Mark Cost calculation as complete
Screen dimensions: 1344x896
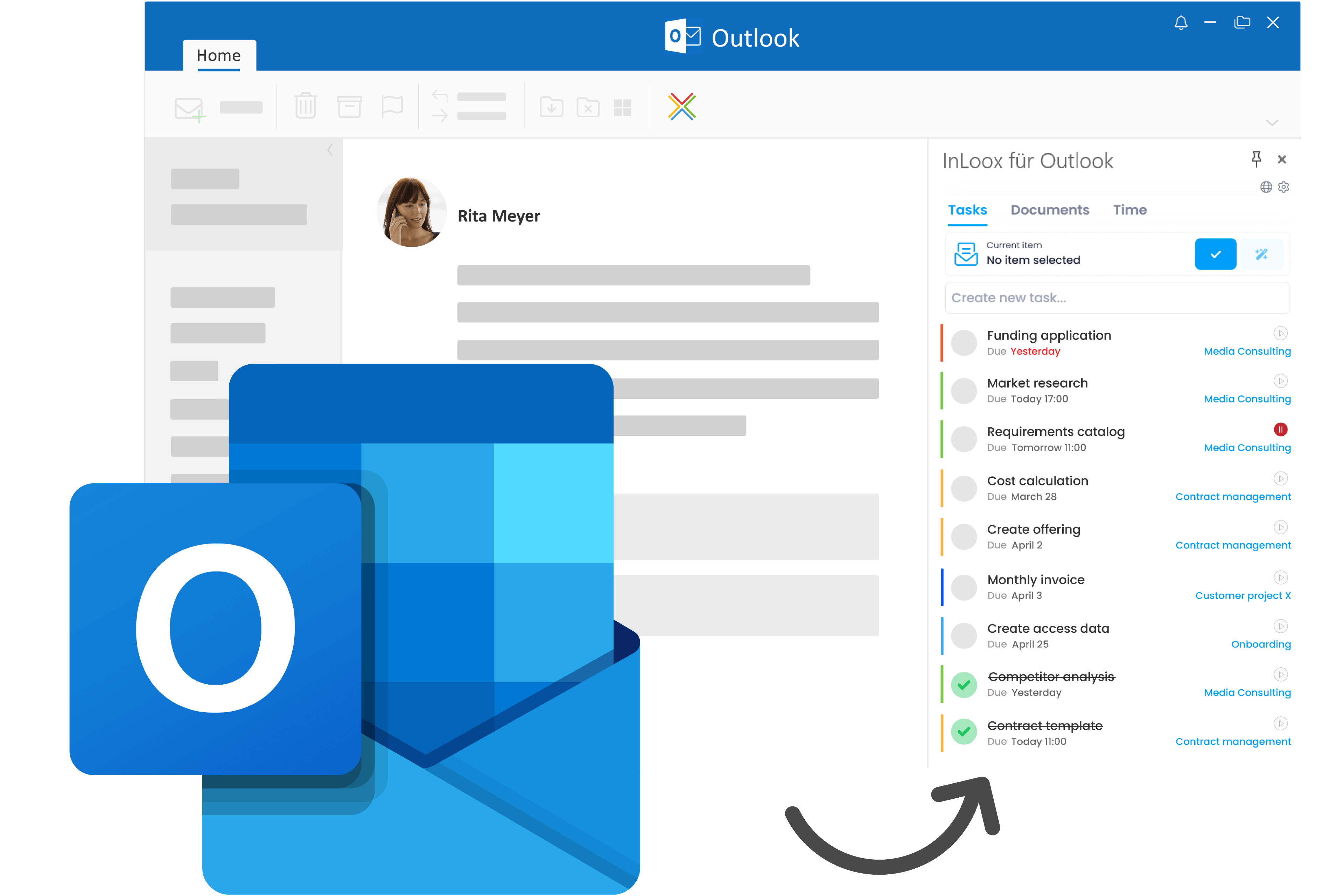(x=964, y=489)
